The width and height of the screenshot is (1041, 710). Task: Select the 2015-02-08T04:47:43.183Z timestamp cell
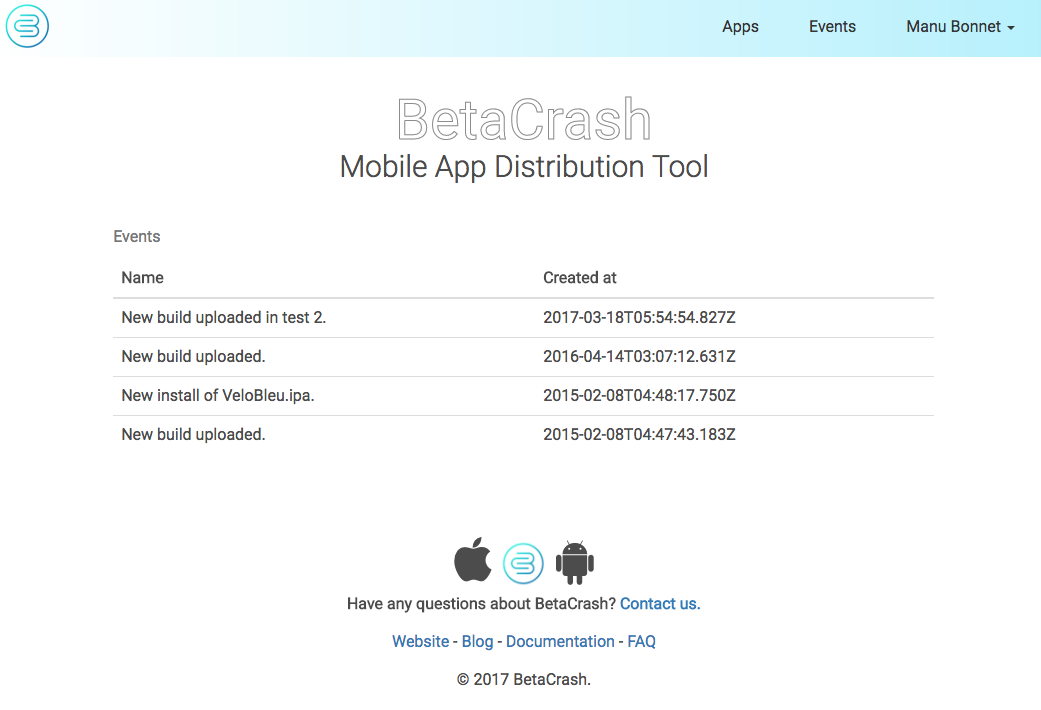639,434
